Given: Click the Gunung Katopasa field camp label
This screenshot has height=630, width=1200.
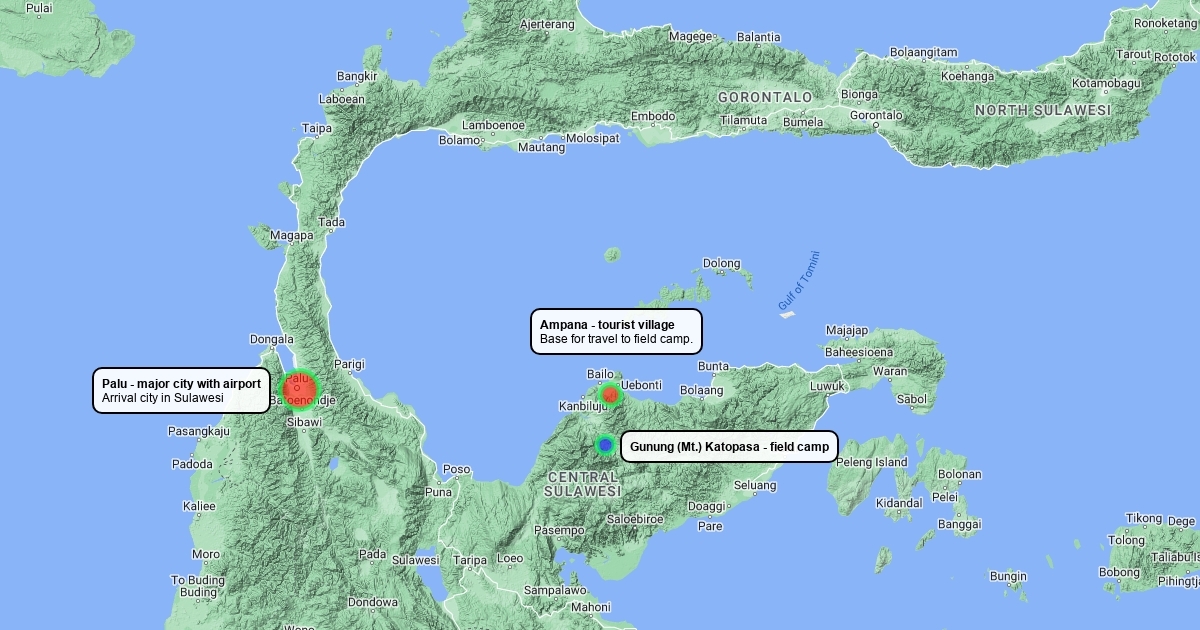Looking at the screenshot, I should (x=729, y=447).
